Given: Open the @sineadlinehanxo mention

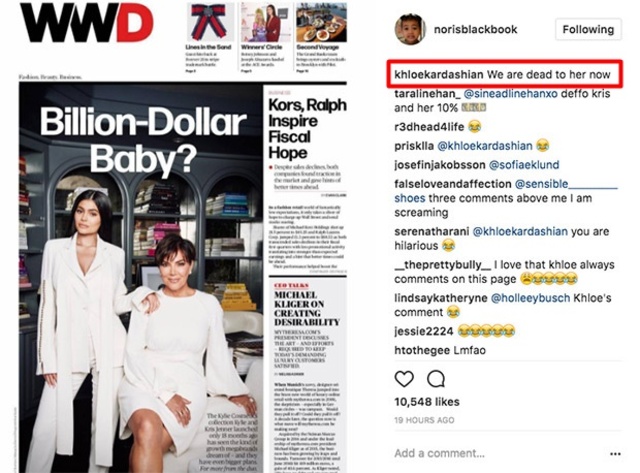Looking at the screenshot, I should pyautogui.click(x=511, y=94).
